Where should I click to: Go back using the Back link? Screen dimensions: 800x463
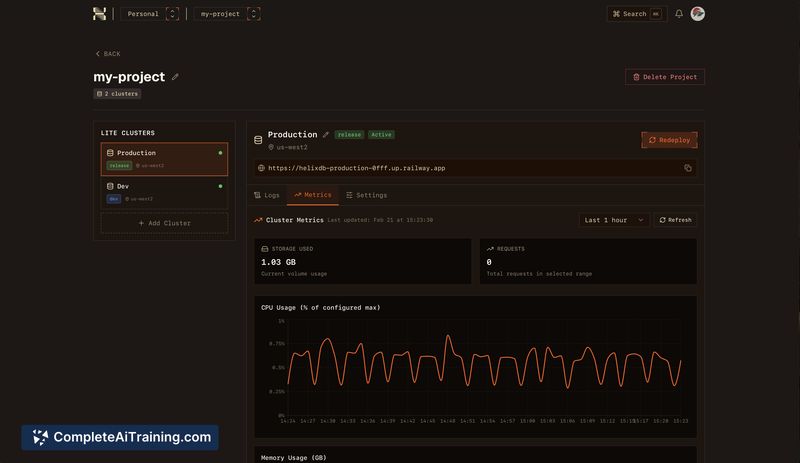click(x=107, y=54)
